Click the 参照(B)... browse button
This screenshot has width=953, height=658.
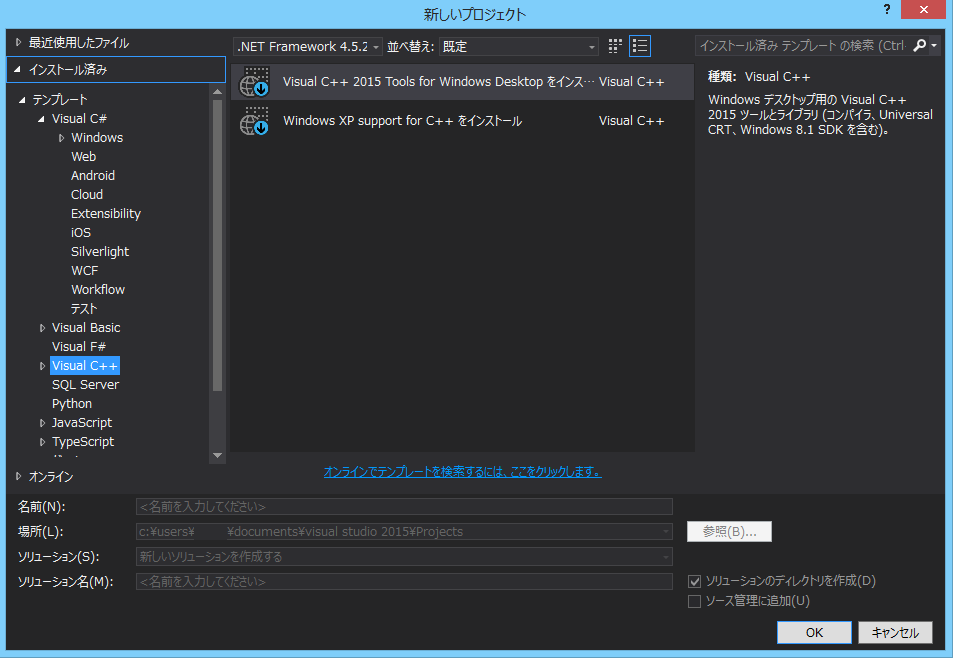pos(729,532)
